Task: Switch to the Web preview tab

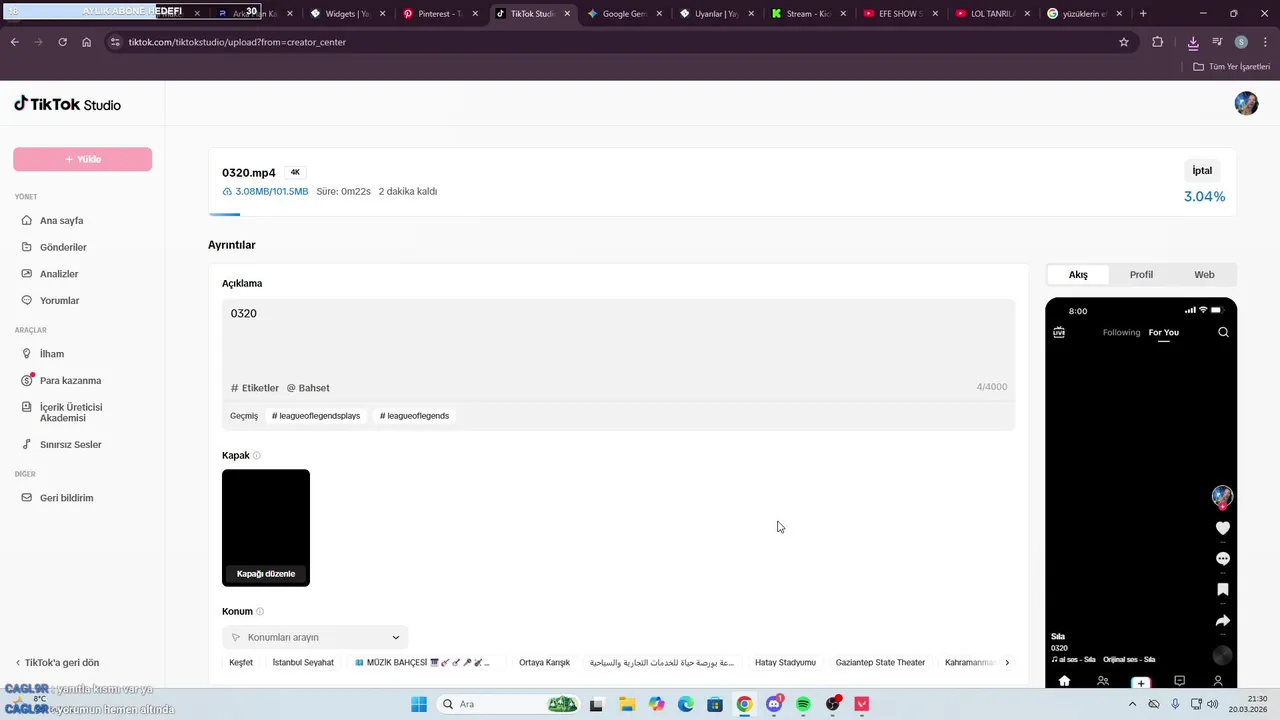Action: tap(1204, 275)
